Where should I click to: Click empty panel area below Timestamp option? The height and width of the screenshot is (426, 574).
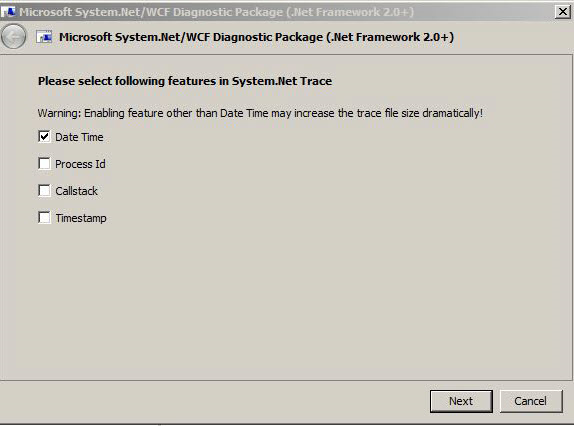tap(286, 300)
